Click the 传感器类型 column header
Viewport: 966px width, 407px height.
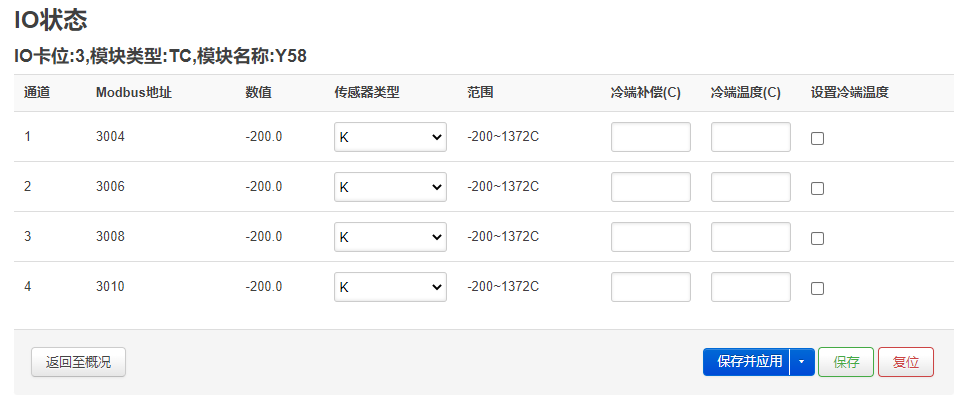(x=367, y=93)
